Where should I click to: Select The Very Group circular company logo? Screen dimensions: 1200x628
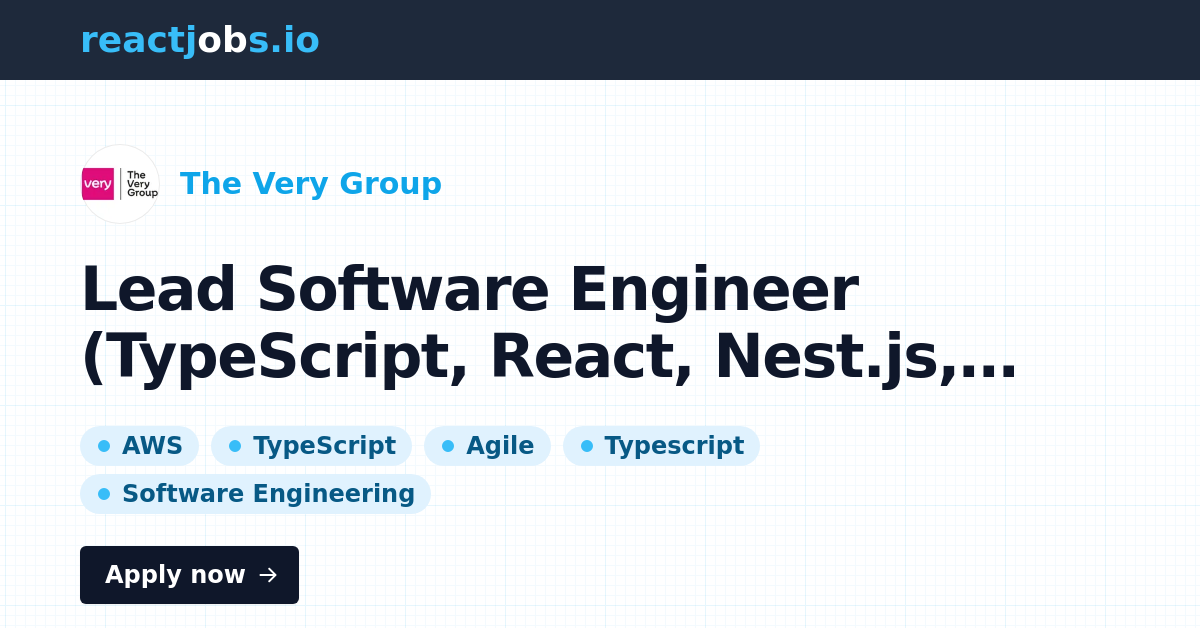(x=120, y=184)
